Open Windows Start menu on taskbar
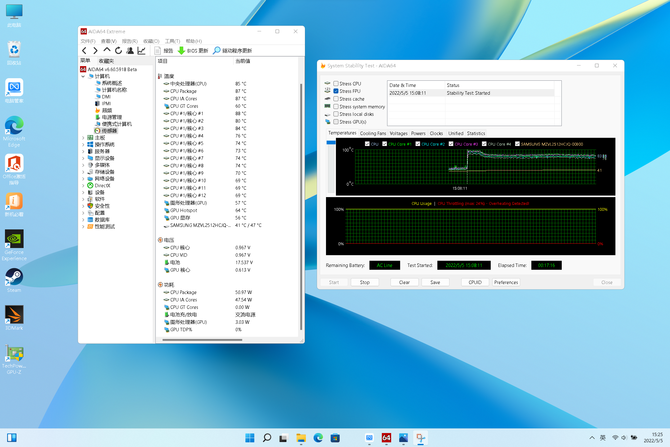Viewport: 670px width, 447px height. (x=250, y=438)
